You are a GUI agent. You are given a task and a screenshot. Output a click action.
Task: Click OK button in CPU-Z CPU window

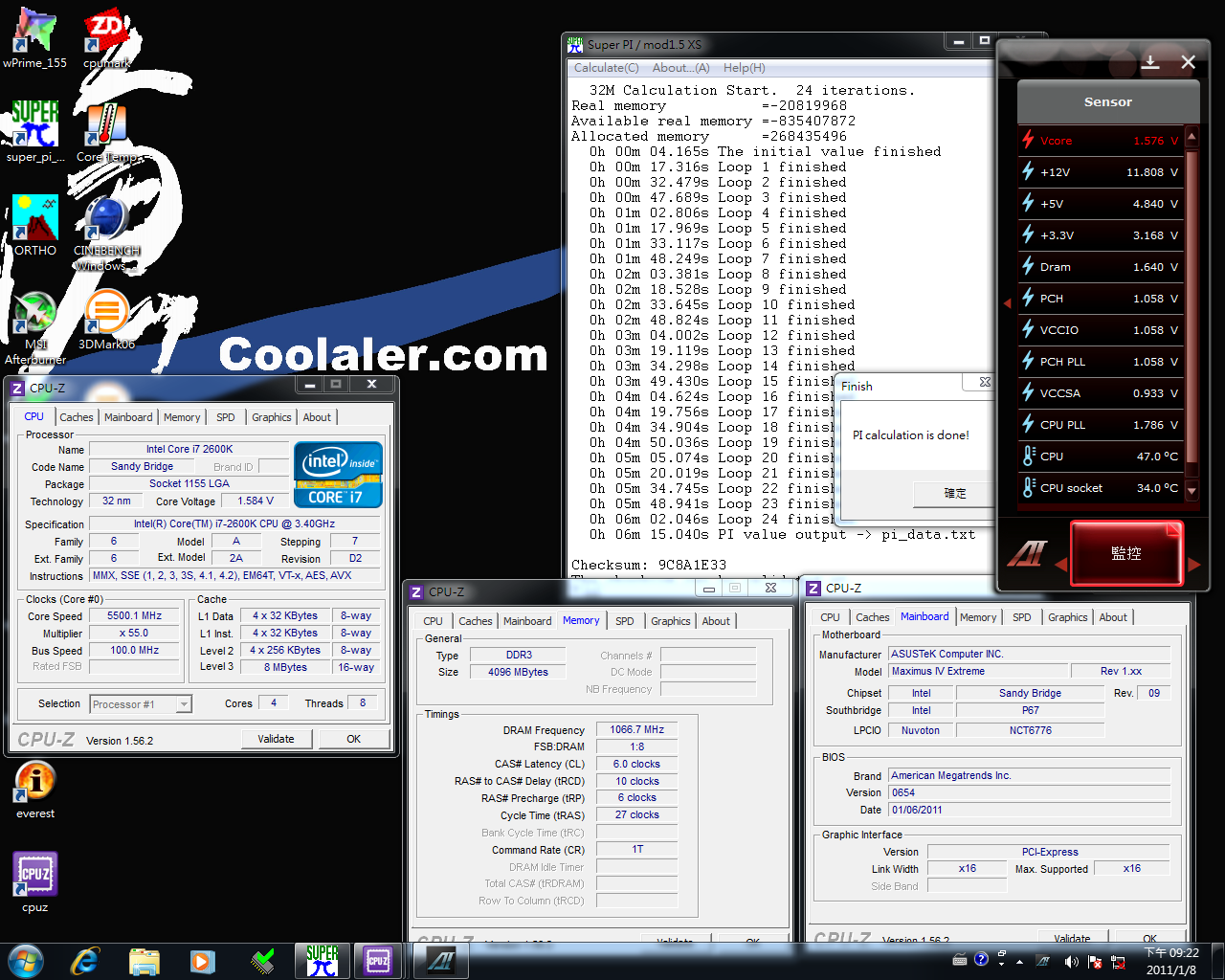[x=354, y=739]
